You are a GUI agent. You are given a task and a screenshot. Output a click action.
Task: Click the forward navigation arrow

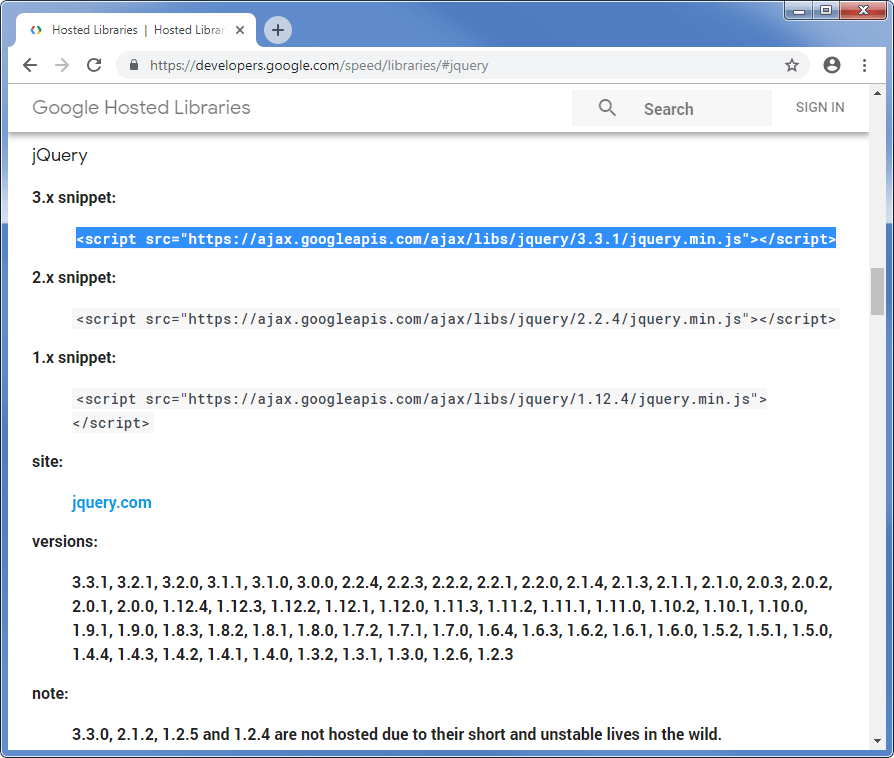point(62,66)
